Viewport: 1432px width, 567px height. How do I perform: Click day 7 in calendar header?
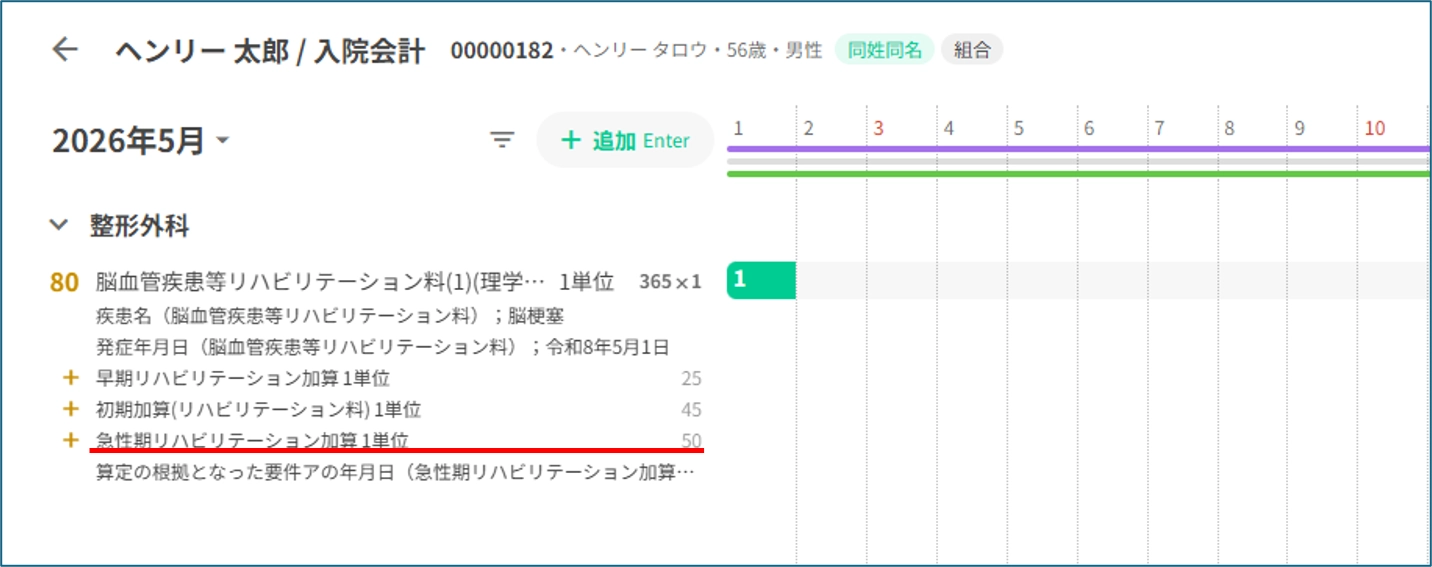1158,128
